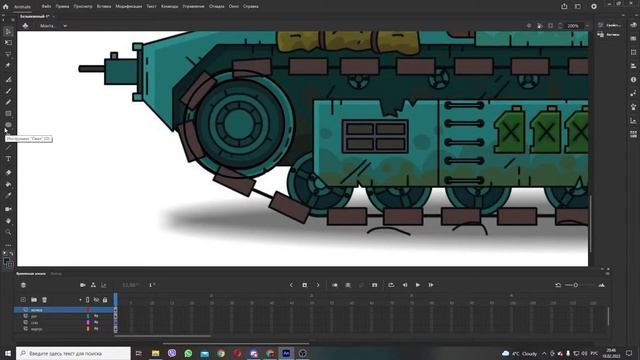
Task: Open the Properties panel button on right
Action: 609,25
